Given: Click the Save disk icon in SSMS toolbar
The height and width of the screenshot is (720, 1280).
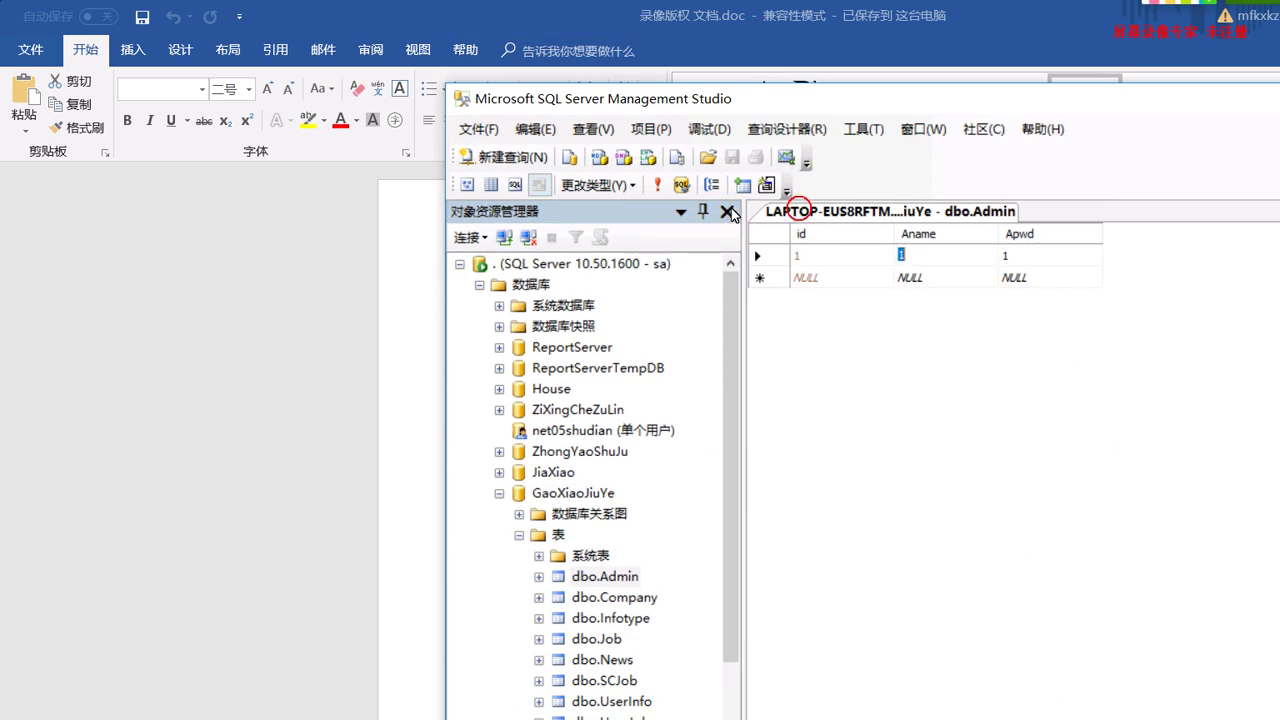Looking at the screenshot, I should tap(732, 157).
